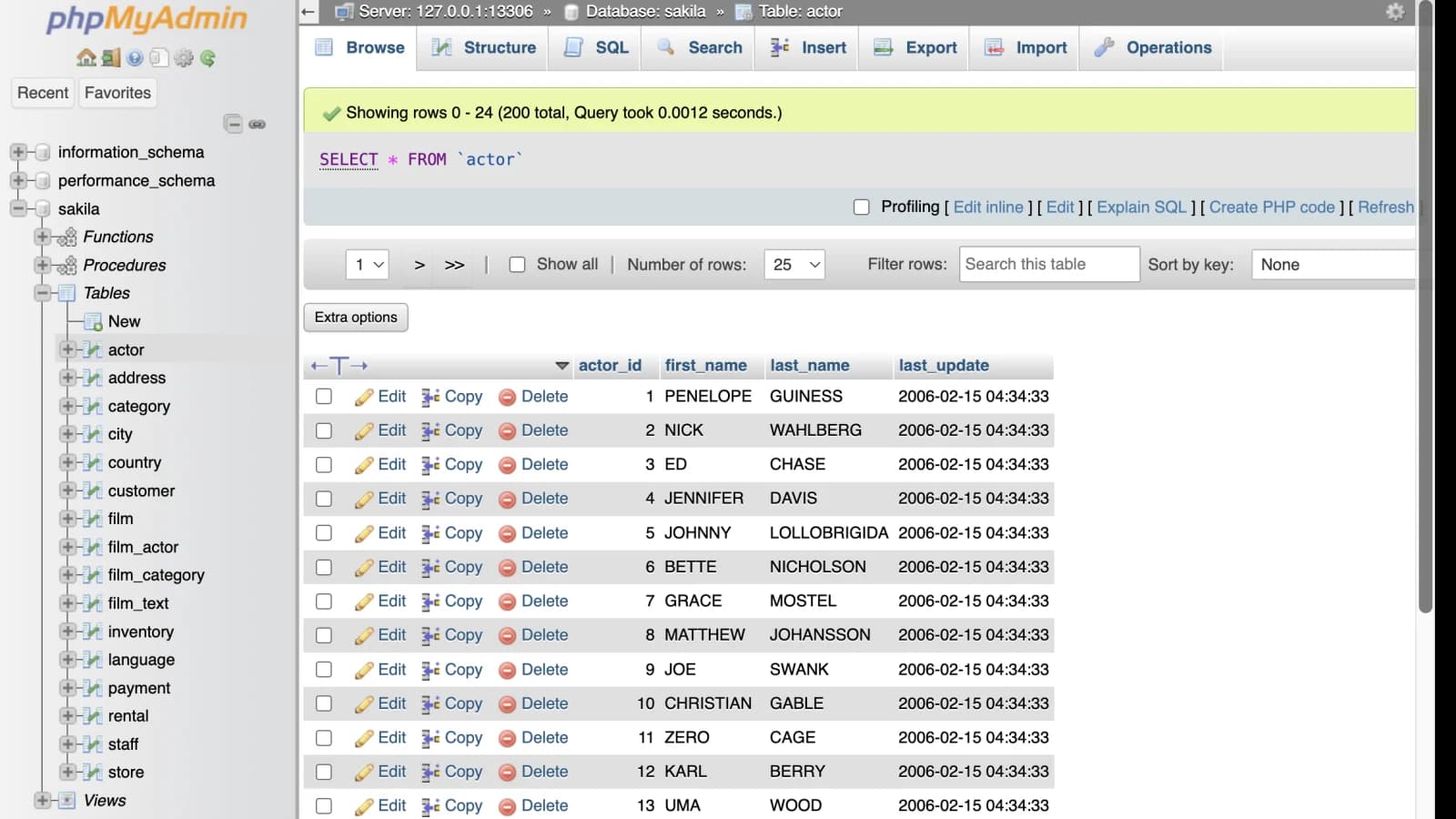Open the Operations tab
The image size is (1456, 819).
[x=1152, y=48]
